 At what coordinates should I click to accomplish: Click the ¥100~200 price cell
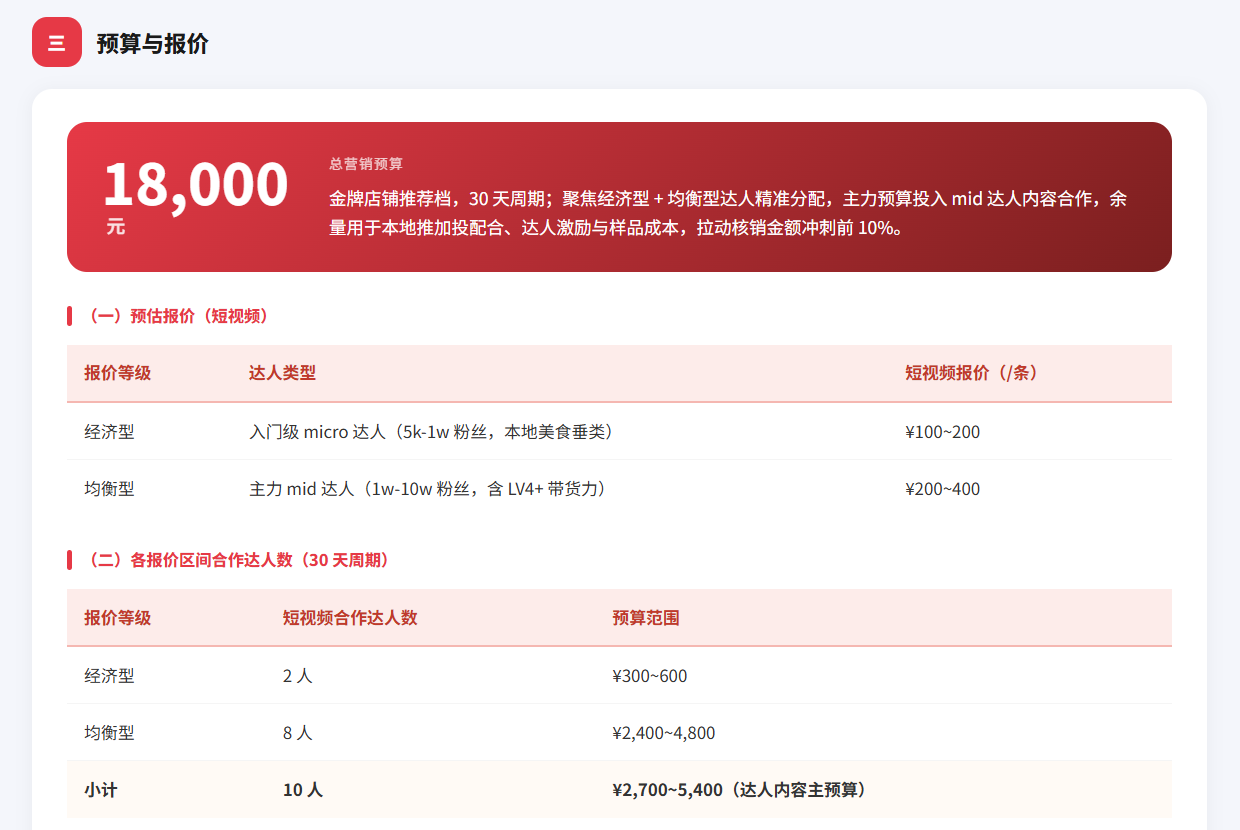click(x=942, y=432)
